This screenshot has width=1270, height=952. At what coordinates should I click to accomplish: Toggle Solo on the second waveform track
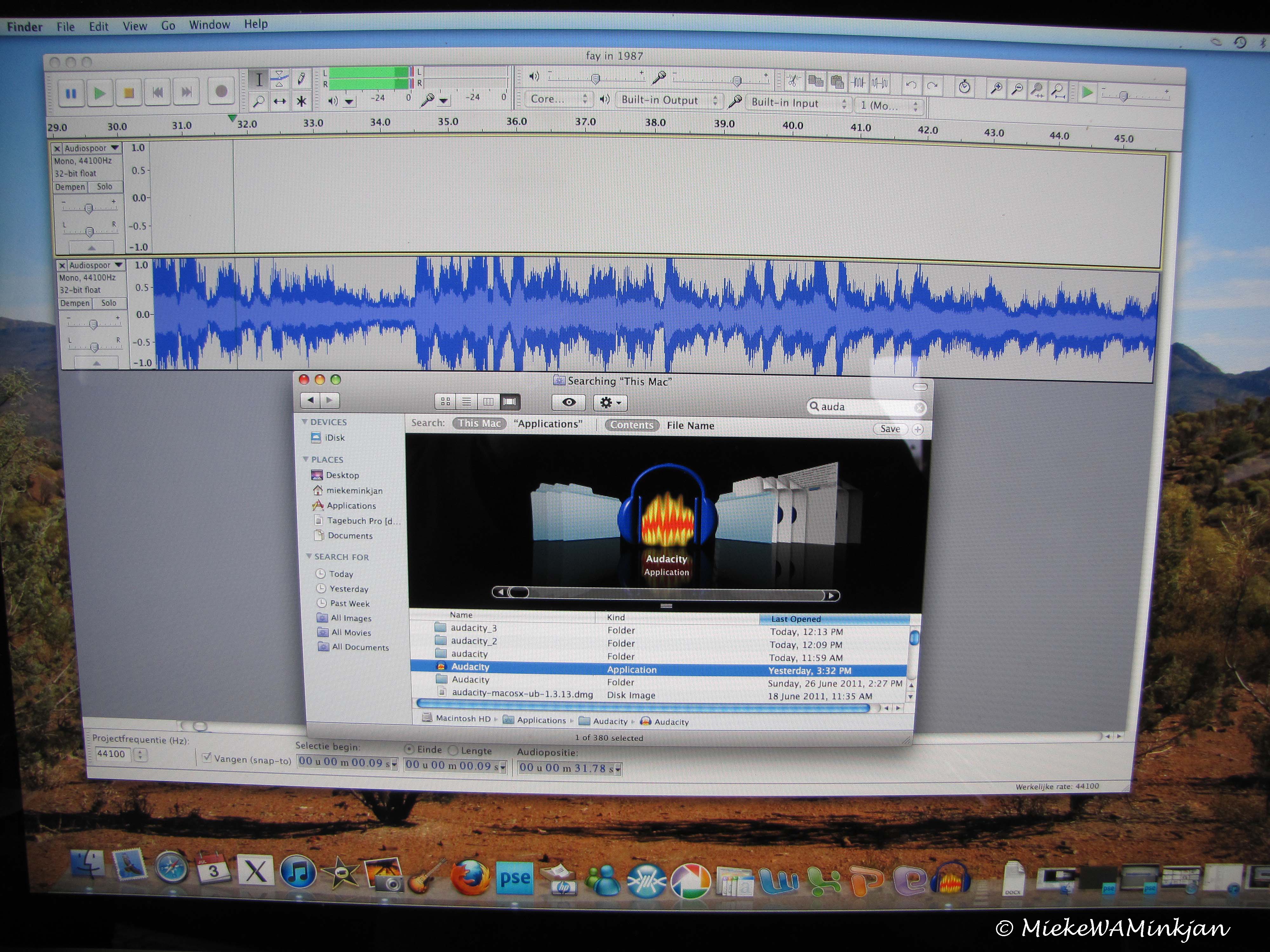(x=109, y=303)
